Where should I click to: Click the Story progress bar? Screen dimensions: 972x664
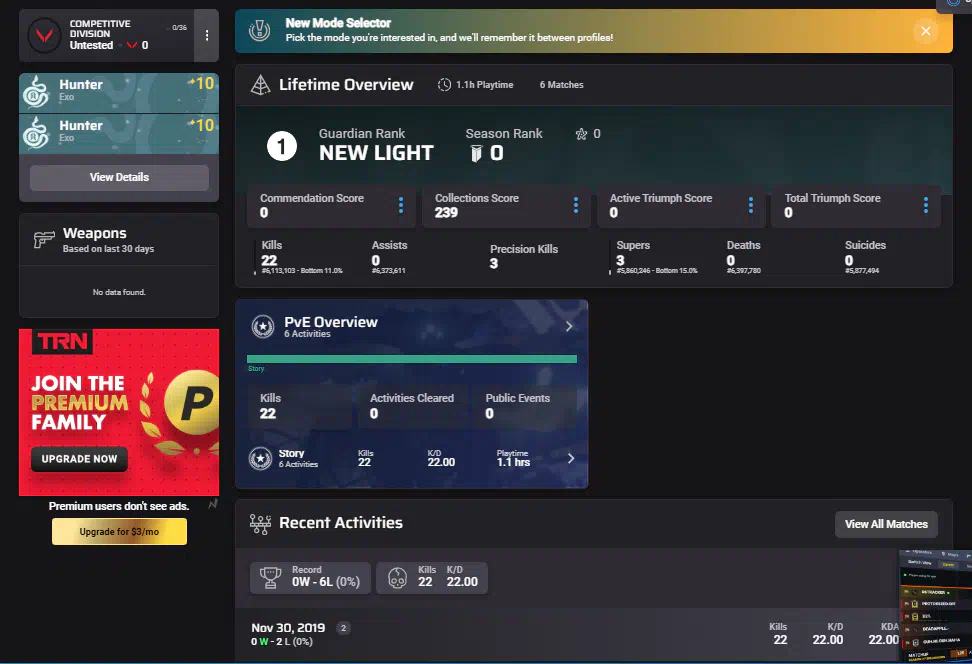coord(411,358)
